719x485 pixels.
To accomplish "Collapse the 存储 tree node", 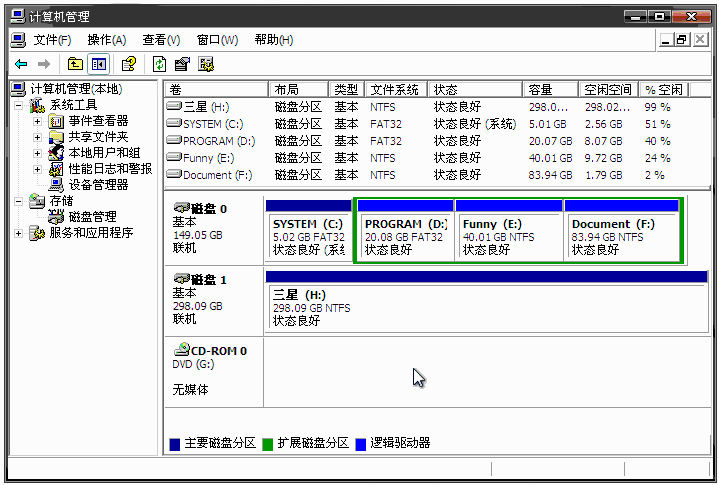I will click(18, 201).
